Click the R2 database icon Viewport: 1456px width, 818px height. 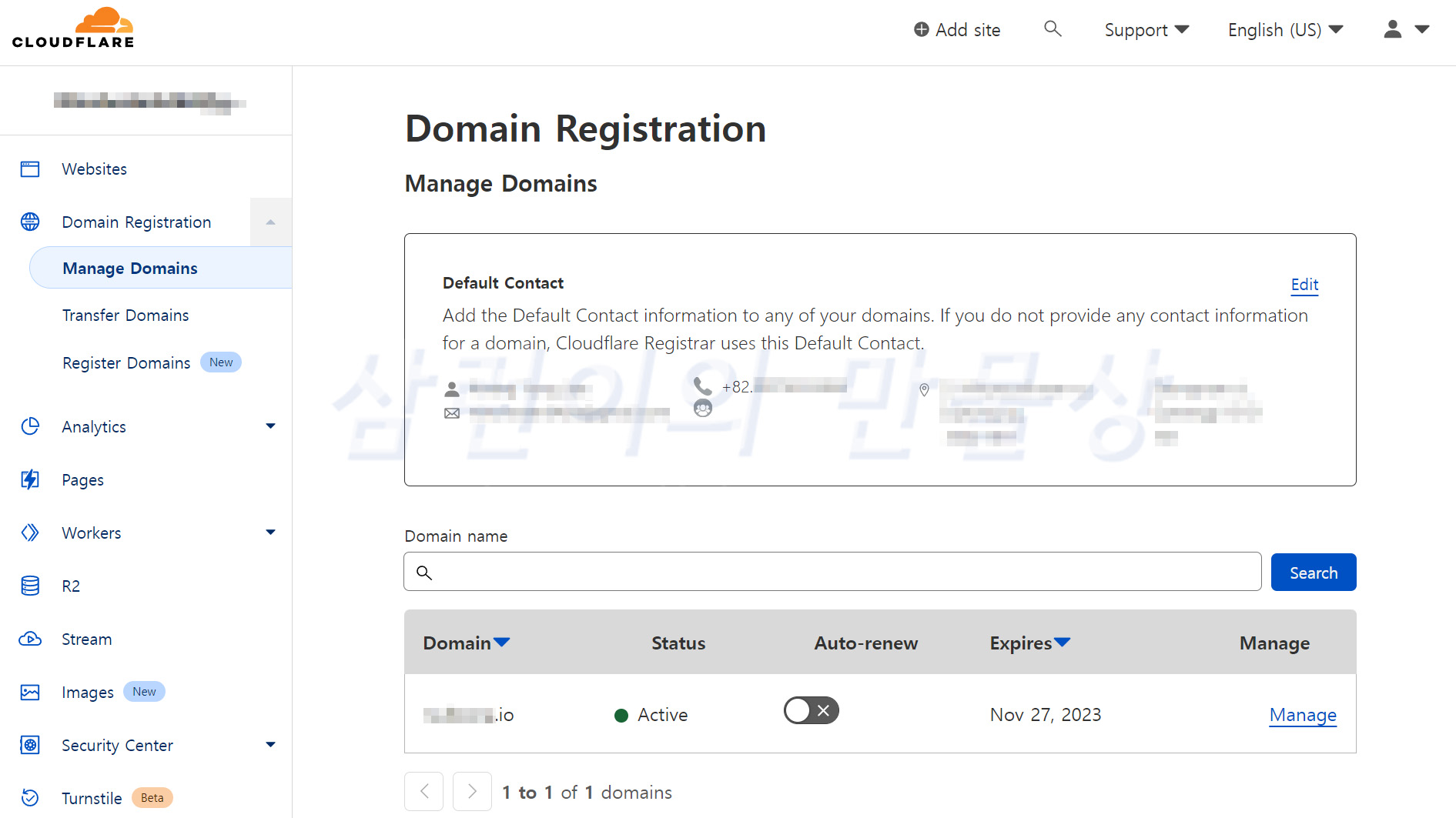pyautogui.click(x=30, y=586)
